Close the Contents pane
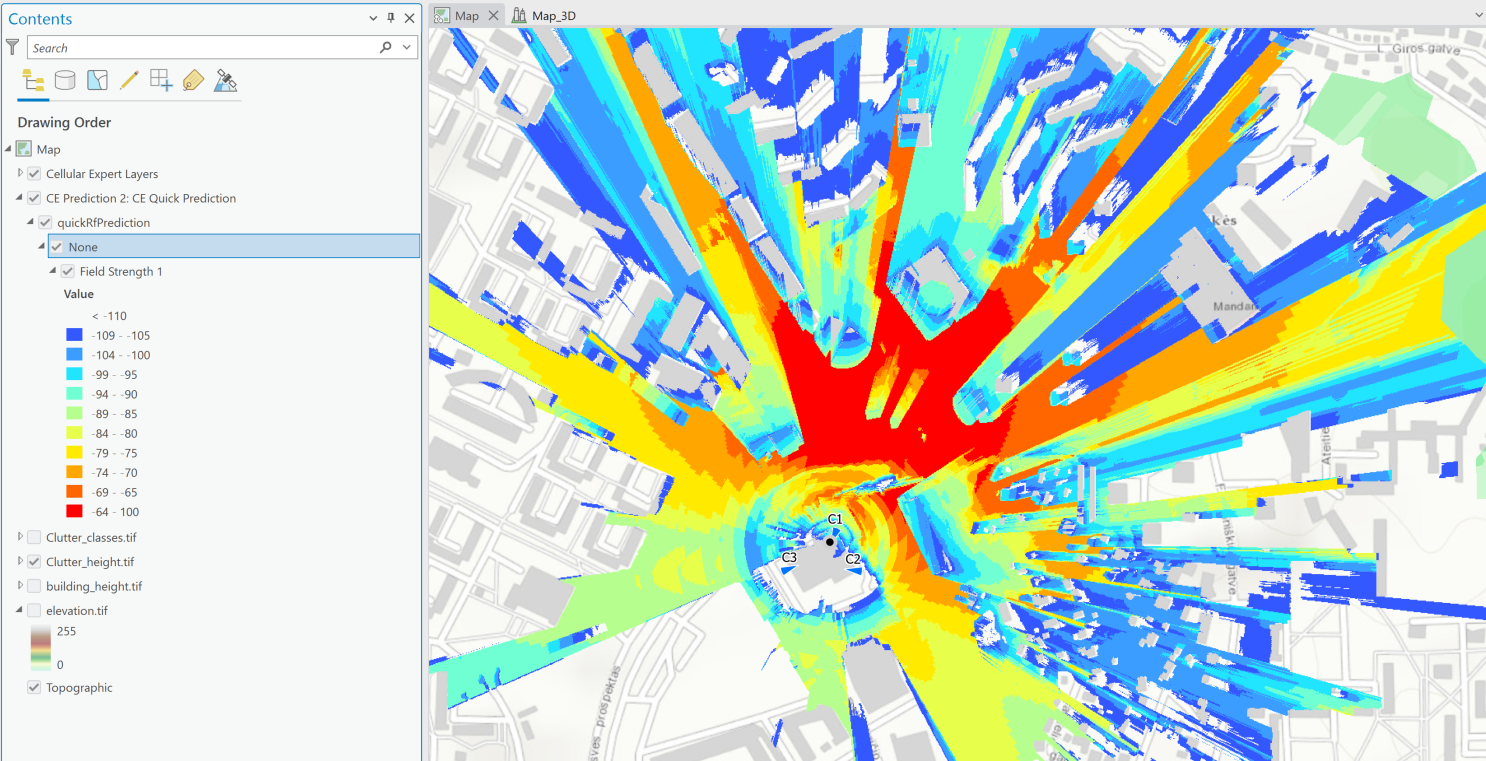The width and height of the screenshot is (1486, 761). (409, 18)
